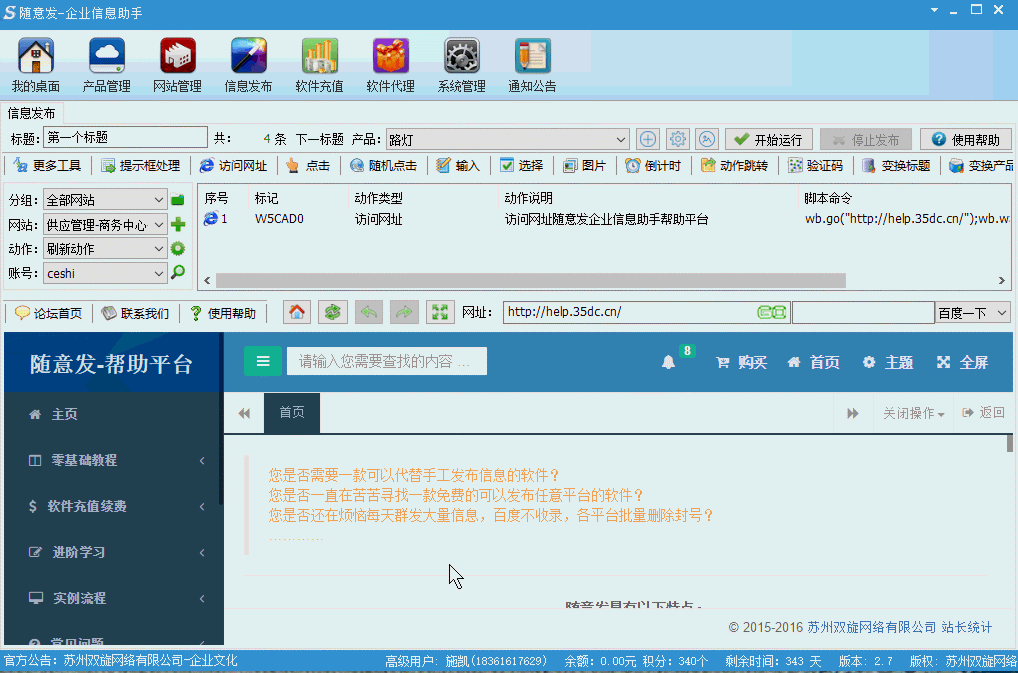1018x673 pixels.
Task: Select the 信息发布 tab
Action: (x=31, y=113)
